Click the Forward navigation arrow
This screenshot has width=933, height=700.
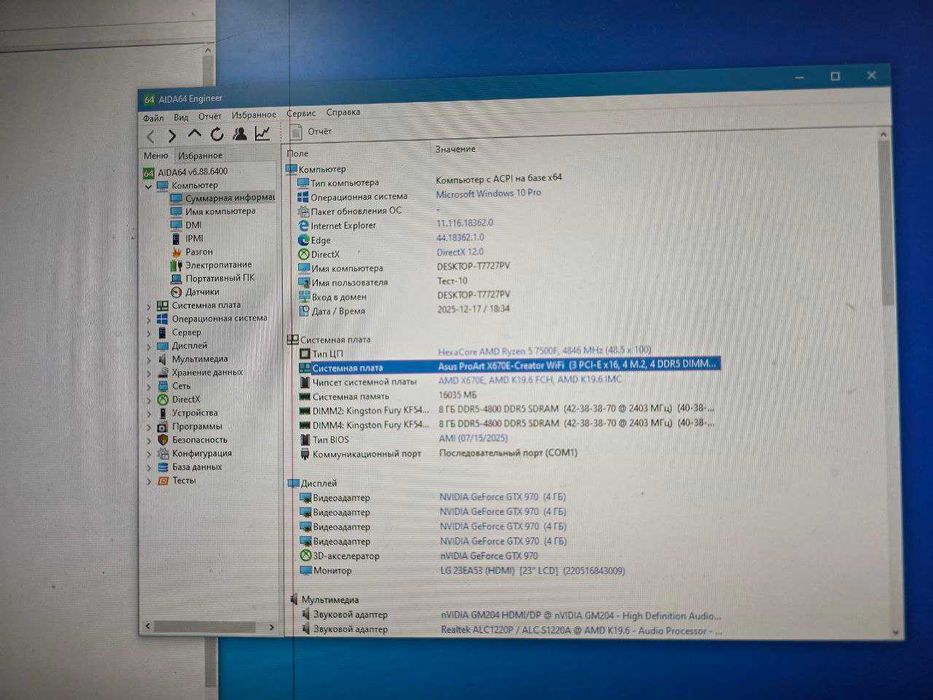tap(172, 136)
